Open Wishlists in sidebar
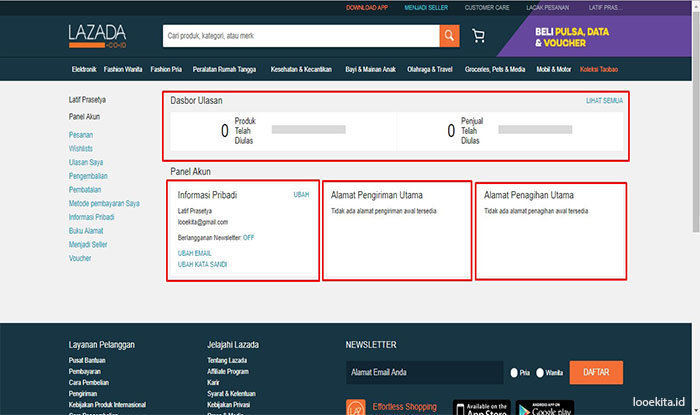The image size is (700, 415). pyautogui.click(x=81, y=149)
